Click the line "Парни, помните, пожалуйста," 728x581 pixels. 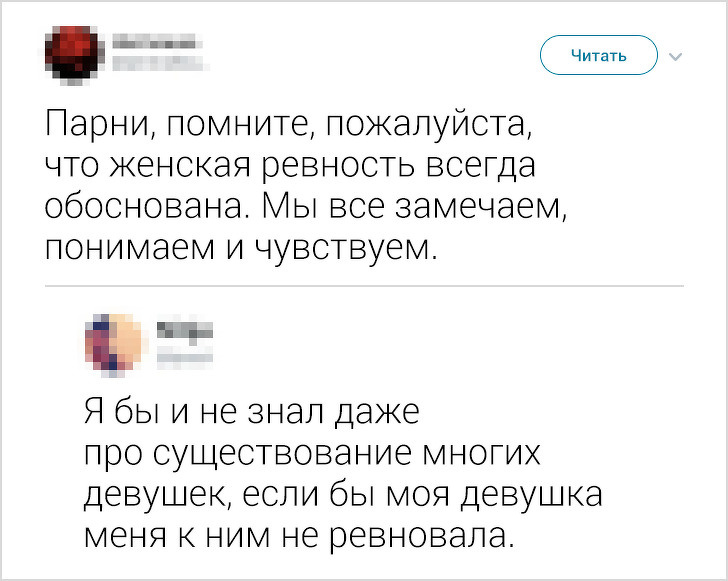[286, 127]
